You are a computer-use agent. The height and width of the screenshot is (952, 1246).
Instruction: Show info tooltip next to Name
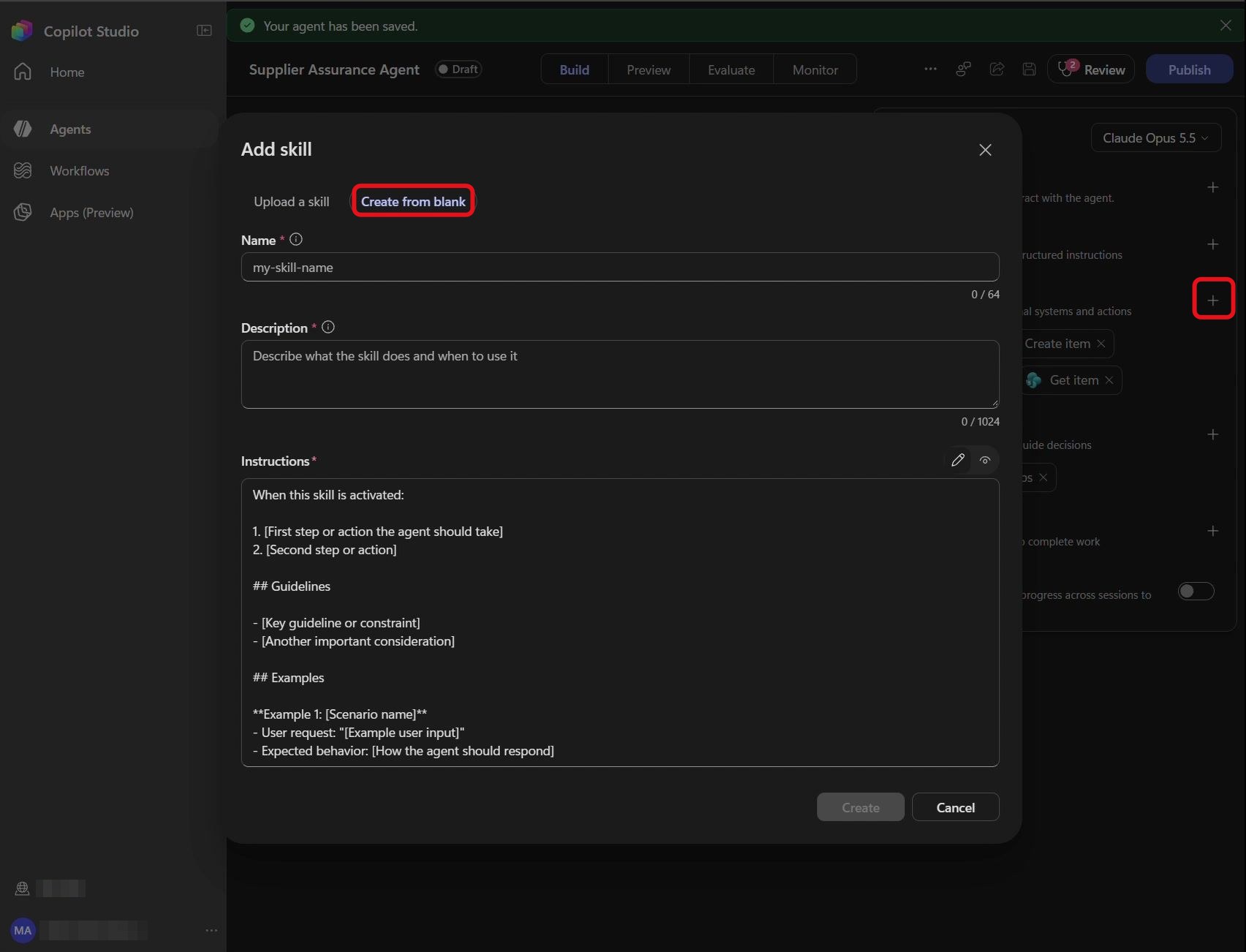(296, 240)
